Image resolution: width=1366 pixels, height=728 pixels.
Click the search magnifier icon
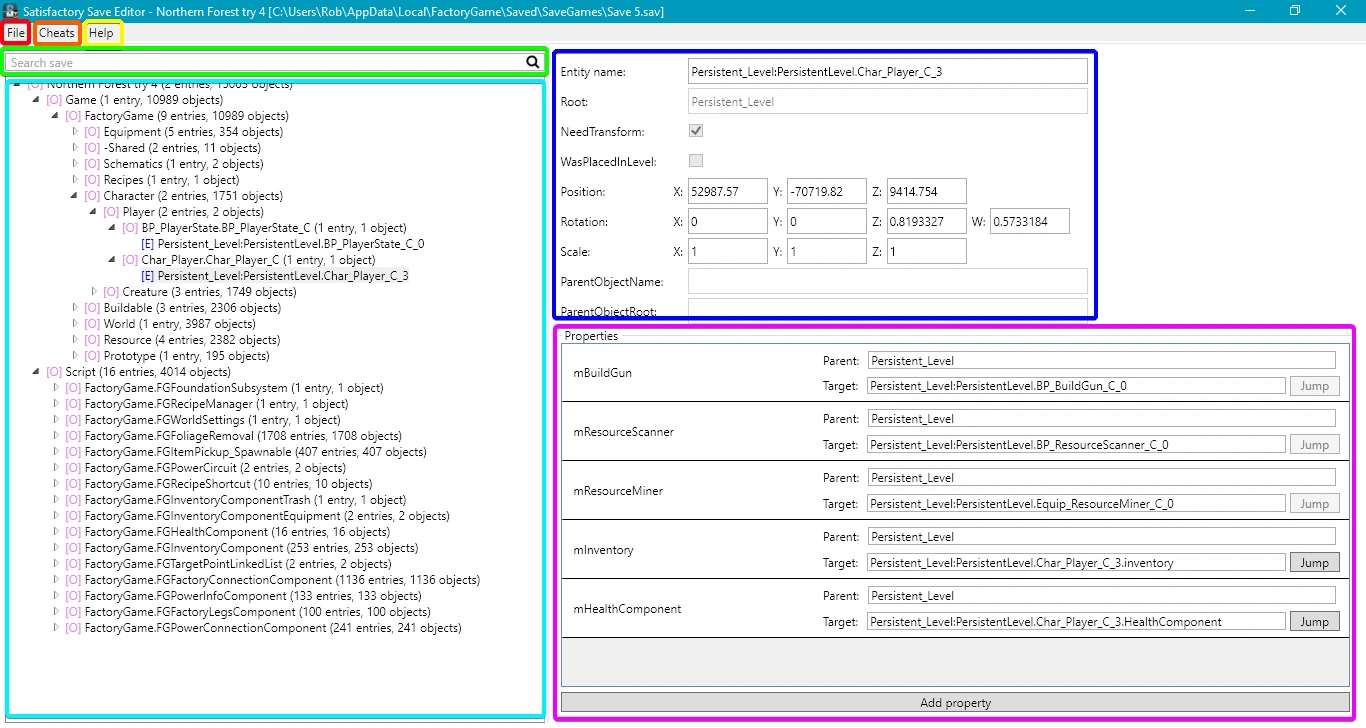click(532, 62)
